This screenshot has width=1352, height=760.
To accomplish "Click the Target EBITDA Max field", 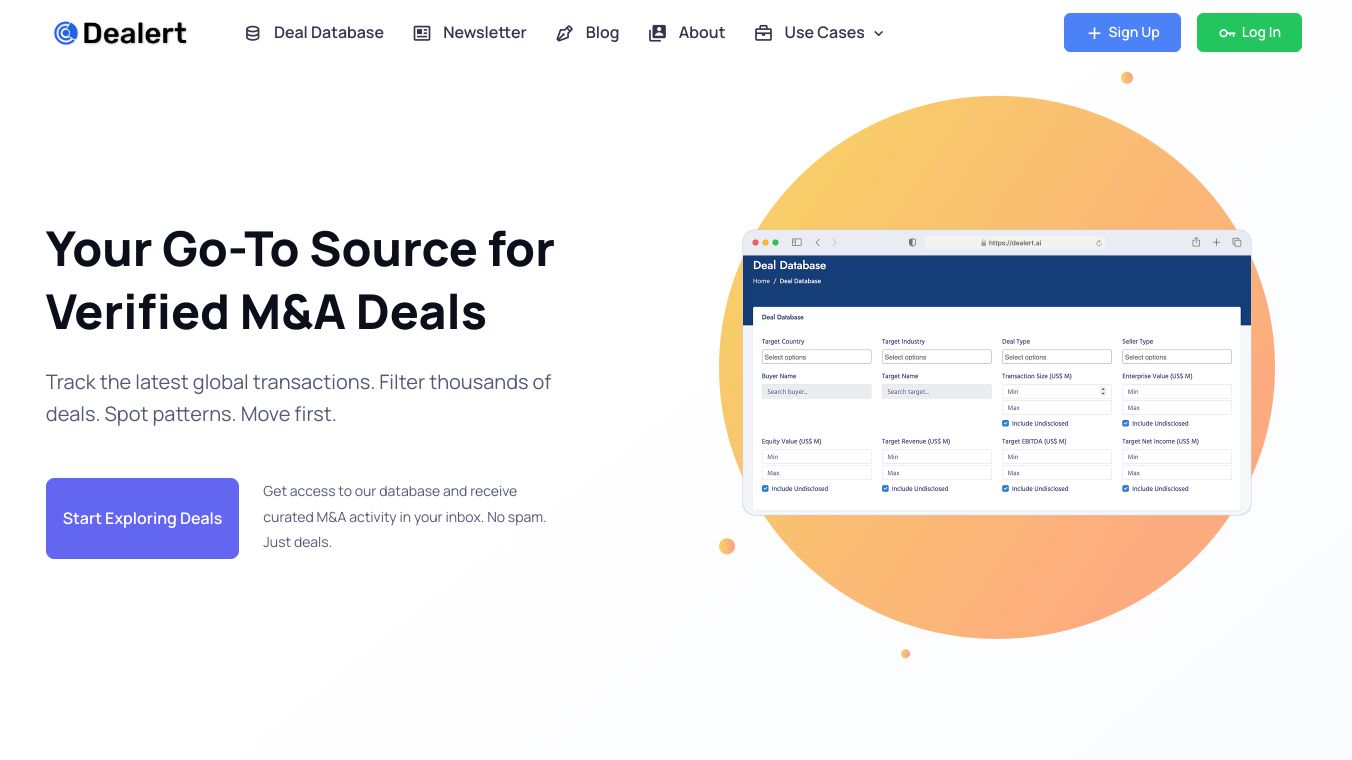I will coord(1057,473).
